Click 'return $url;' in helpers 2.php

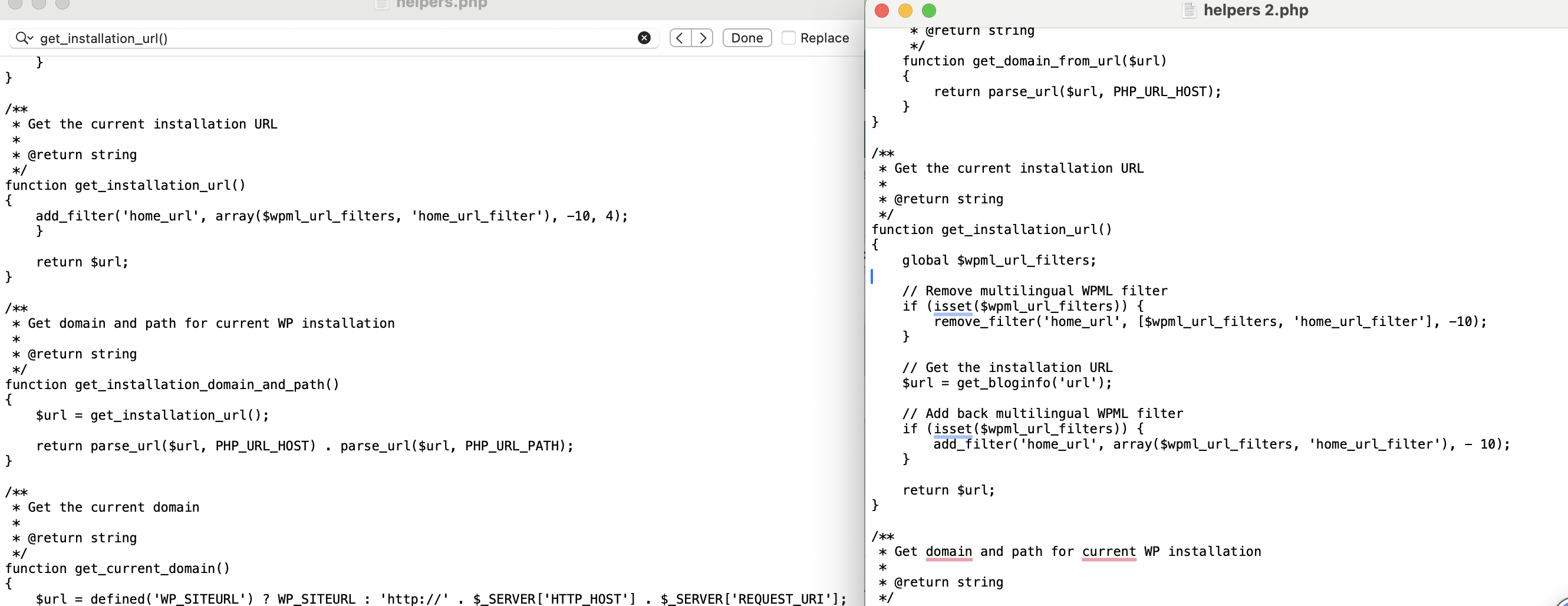point(948,490)
